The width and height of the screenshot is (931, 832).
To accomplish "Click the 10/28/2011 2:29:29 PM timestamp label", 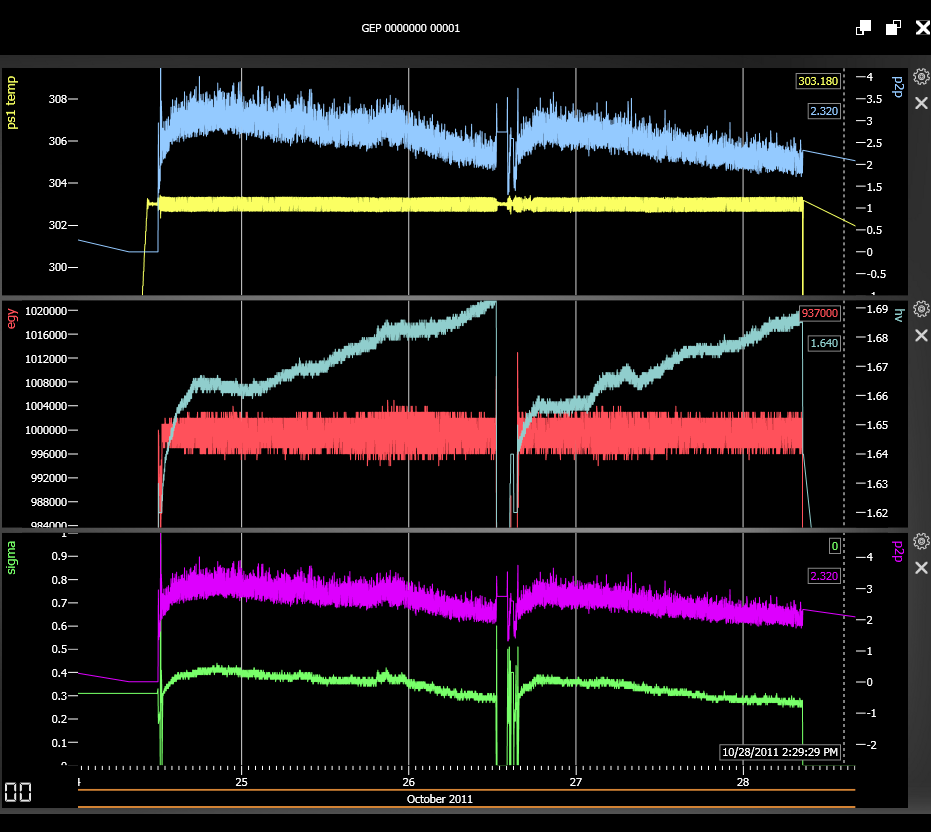I will click(x=780, y=752).
